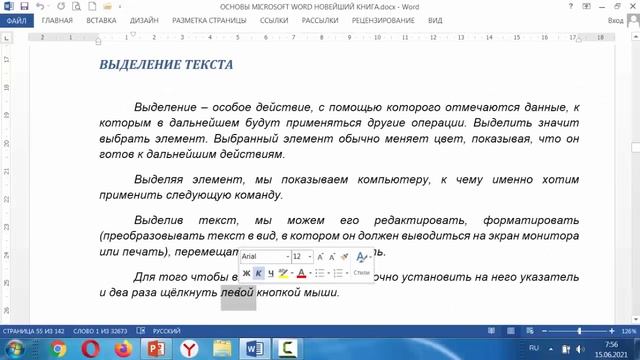Open the РАЗМЕТКА СТРАНИЦЫ tab

209,20
